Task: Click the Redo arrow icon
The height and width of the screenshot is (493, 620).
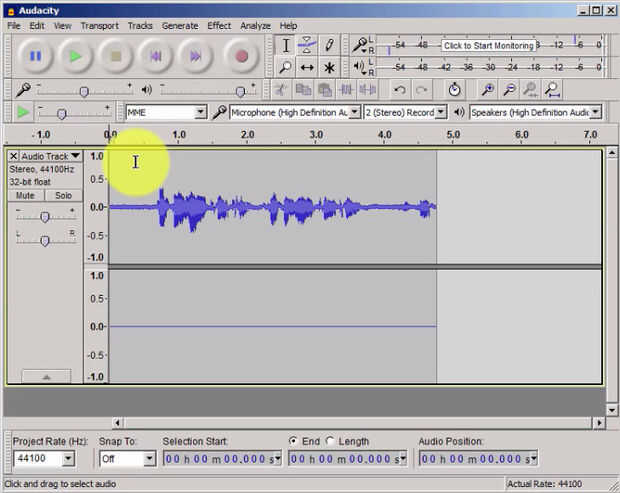Action: [422, 90]
